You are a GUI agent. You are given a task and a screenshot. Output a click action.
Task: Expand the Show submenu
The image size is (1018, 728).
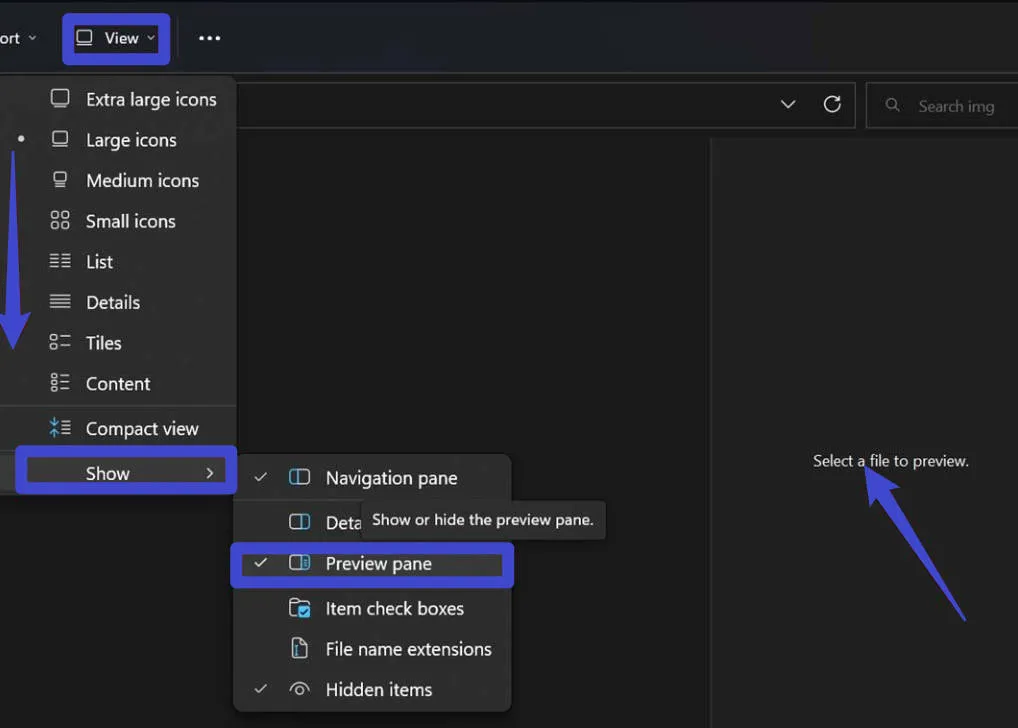tap(130, 473)
